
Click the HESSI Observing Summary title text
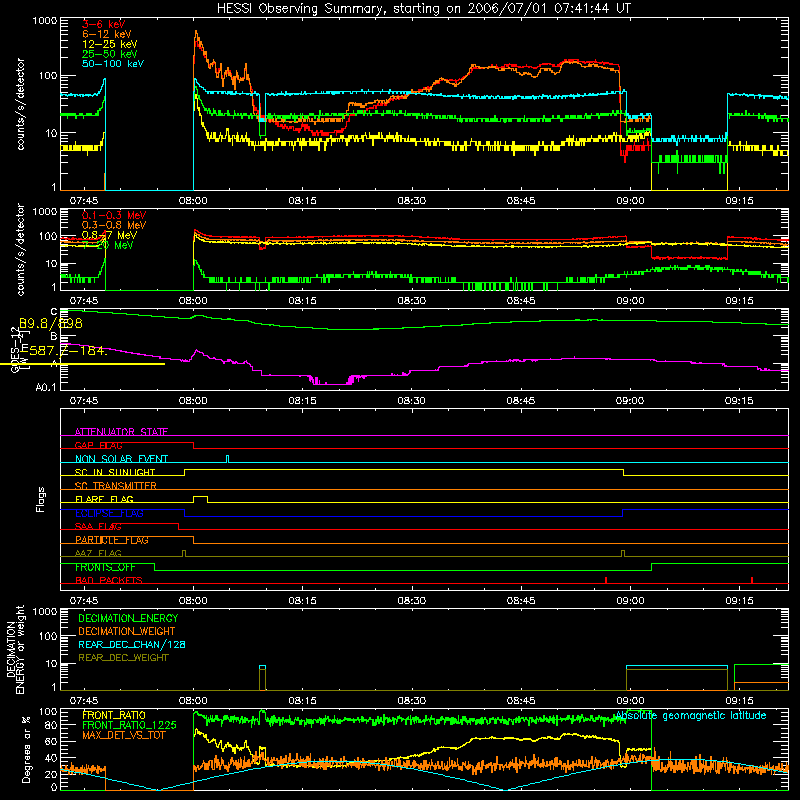[x=423, y=9]
